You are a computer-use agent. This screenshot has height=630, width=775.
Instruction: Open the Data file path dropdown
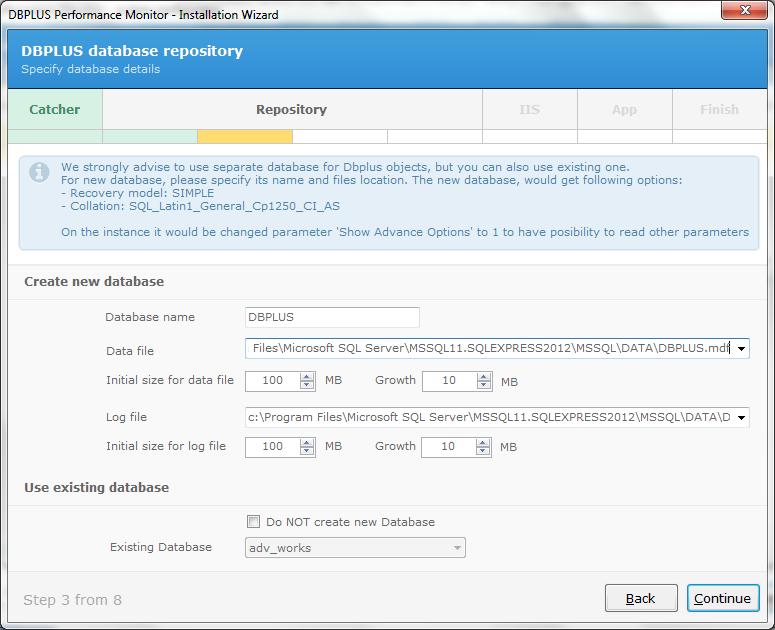point(741,349)
